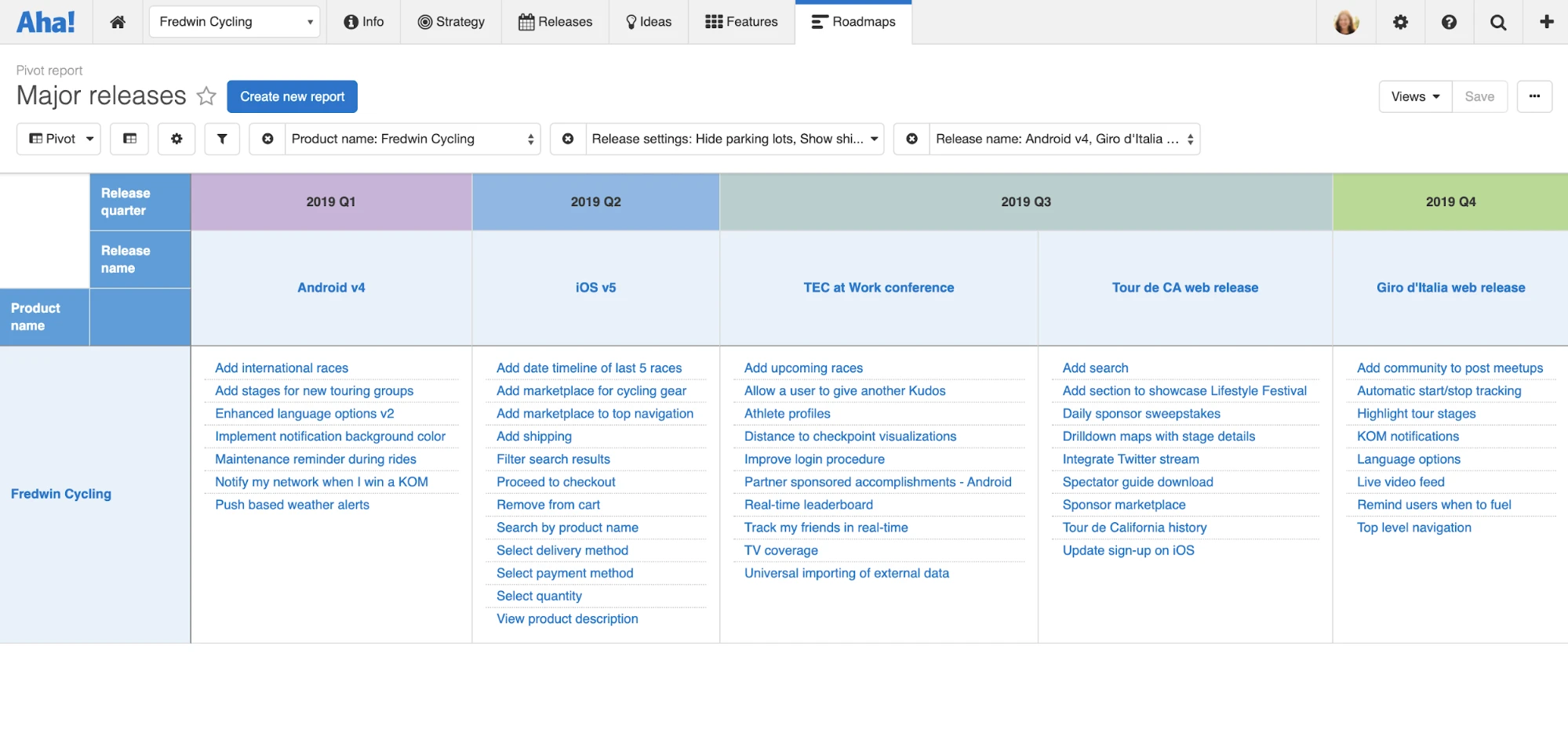The width and height of the screenshot is (1568, 733).
Task: Click the Release quarter row header
Action: click(x=140, y=201)
